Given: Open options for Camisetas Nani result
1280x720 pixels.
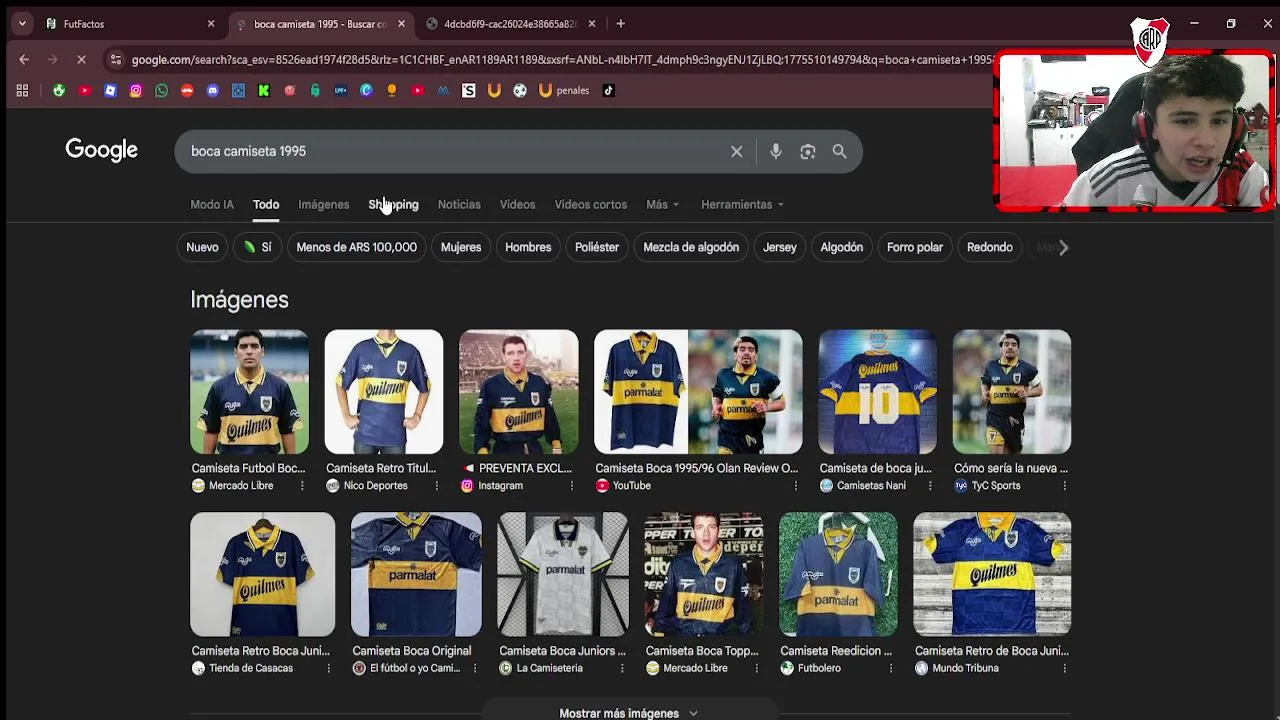Looking at the screenshot, I should (930, 486).
